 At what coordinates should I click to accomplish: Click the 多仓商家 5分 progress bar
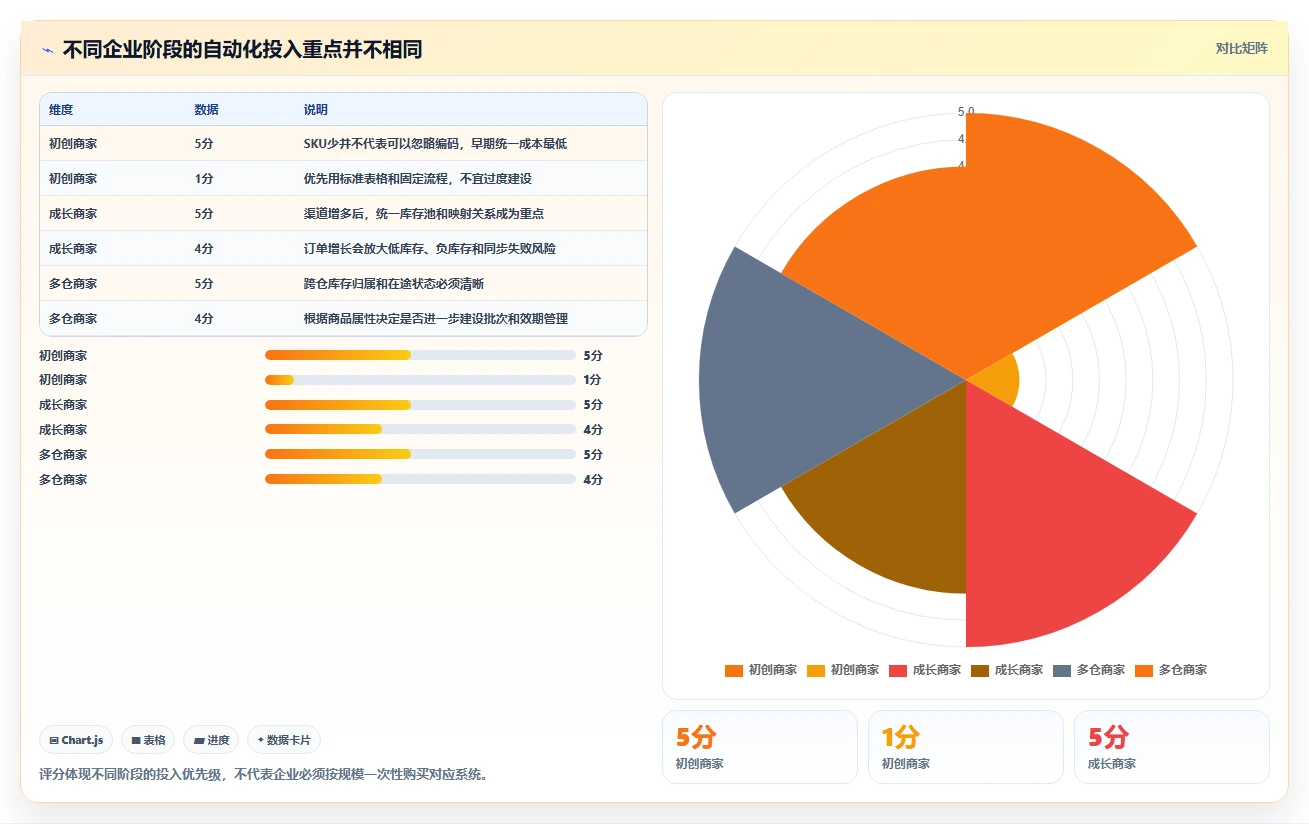pos(420,454)
